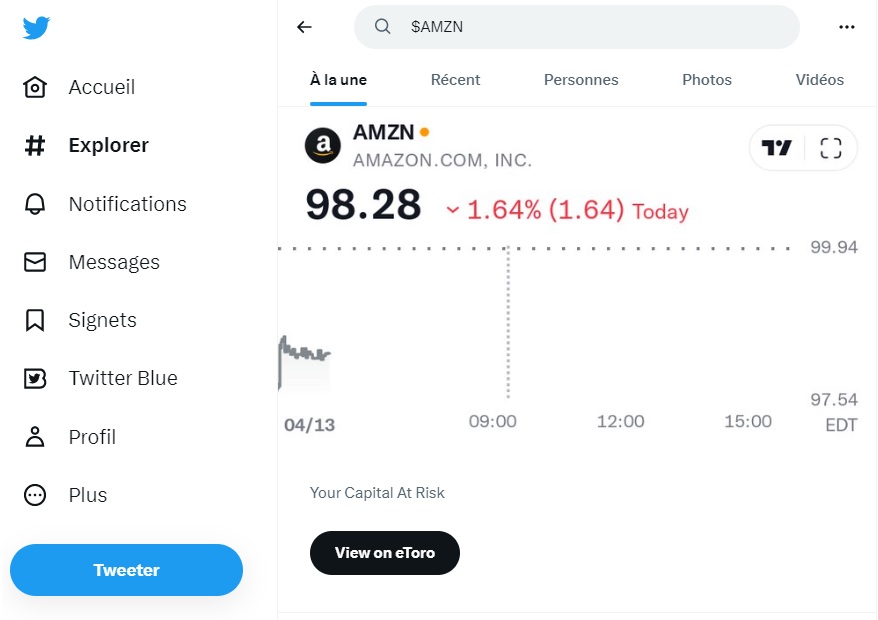
Task: Open Accueil via the home icon
Action: pyautogui.click(x=35, y=87)
